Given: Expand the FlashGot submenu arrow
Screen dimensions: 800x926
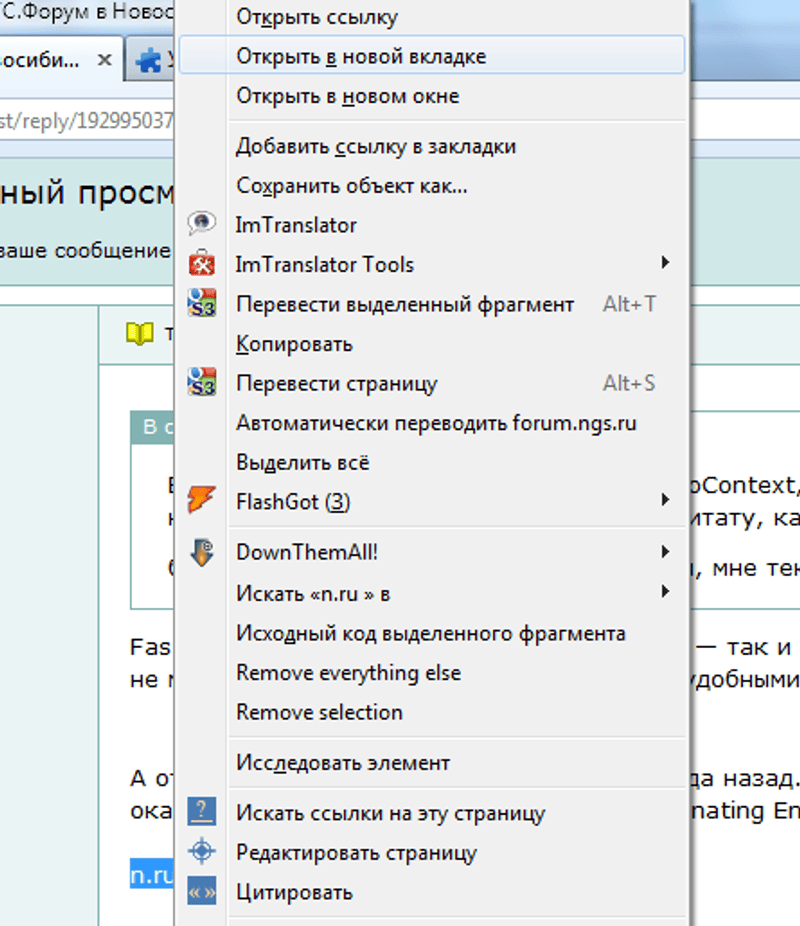Looking at the screenshot, I should pos(665,500).
